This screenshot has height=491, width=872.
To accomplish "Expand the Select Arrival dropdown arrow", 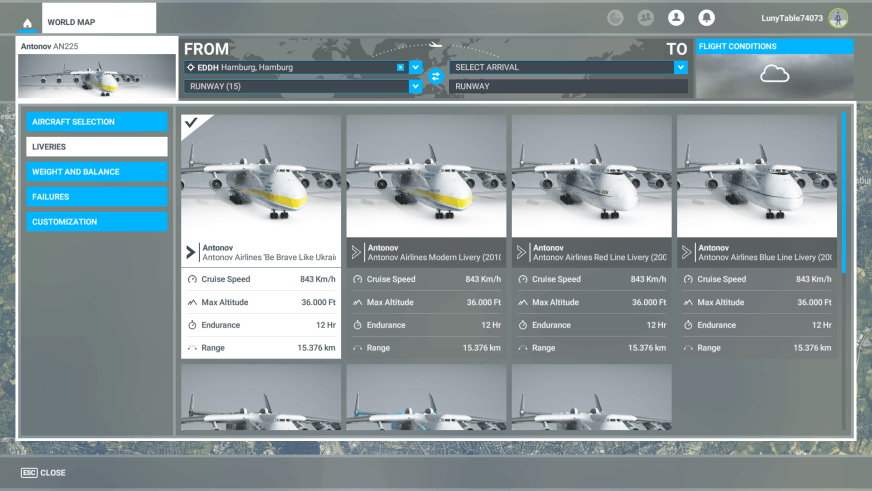I will pos(681,67).
